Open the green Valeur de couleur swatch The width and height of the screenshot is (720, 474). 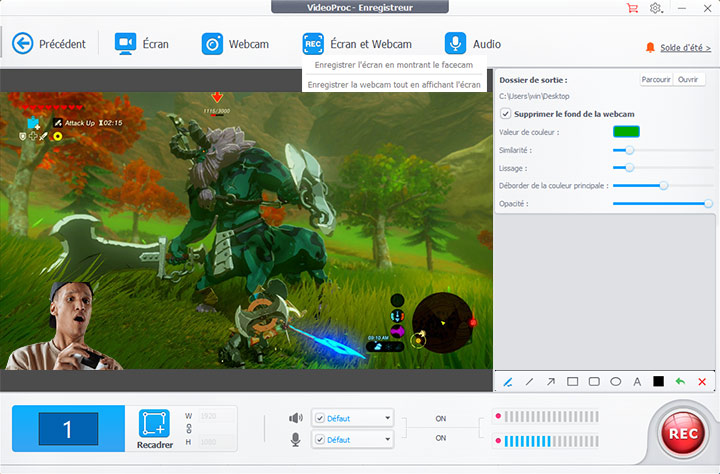point(626,132)
